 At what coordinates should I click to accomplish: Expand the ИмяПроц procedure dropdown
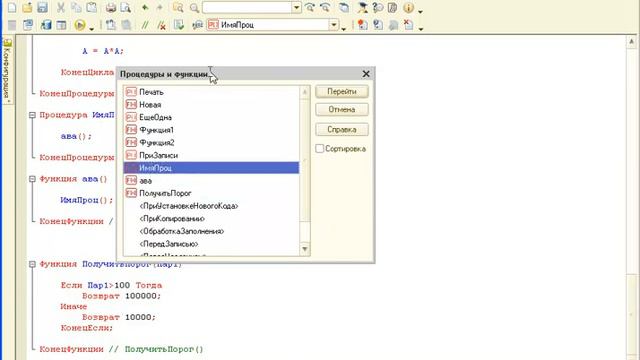coord(334,25)
